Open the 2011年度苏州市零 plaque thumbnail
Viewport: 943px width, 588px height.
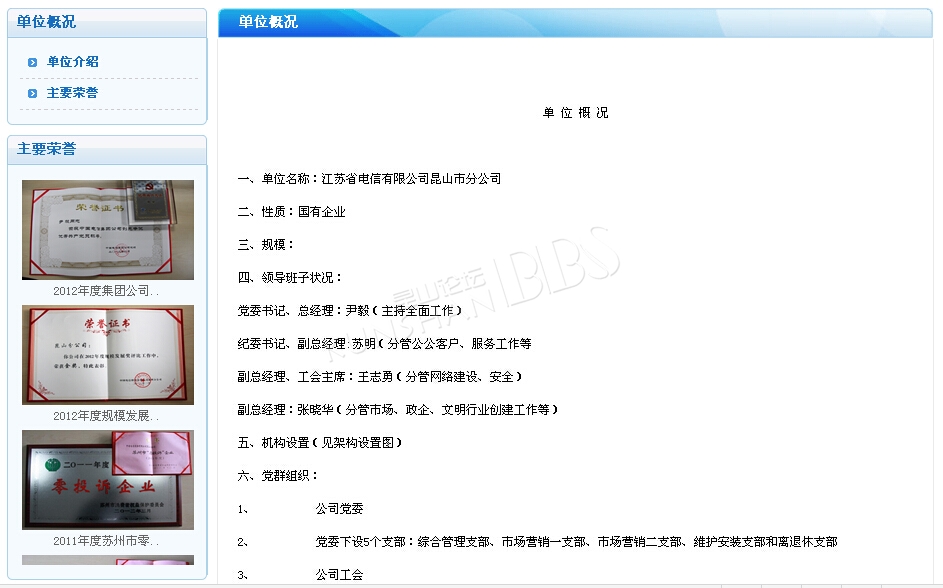pyautogui.click(x=108, y=480)
